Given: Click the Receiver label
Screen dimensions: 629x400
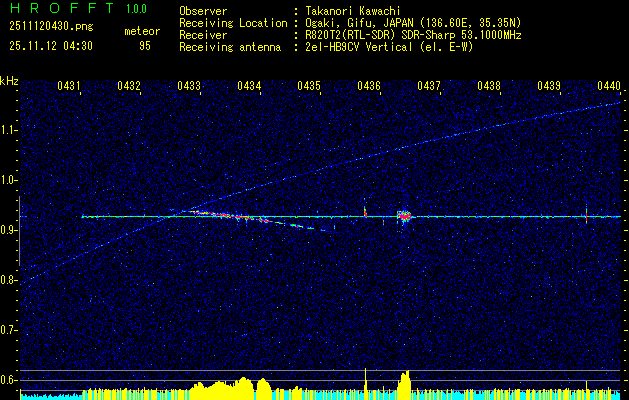Looking at the screenshot, I should pos(203,35).
